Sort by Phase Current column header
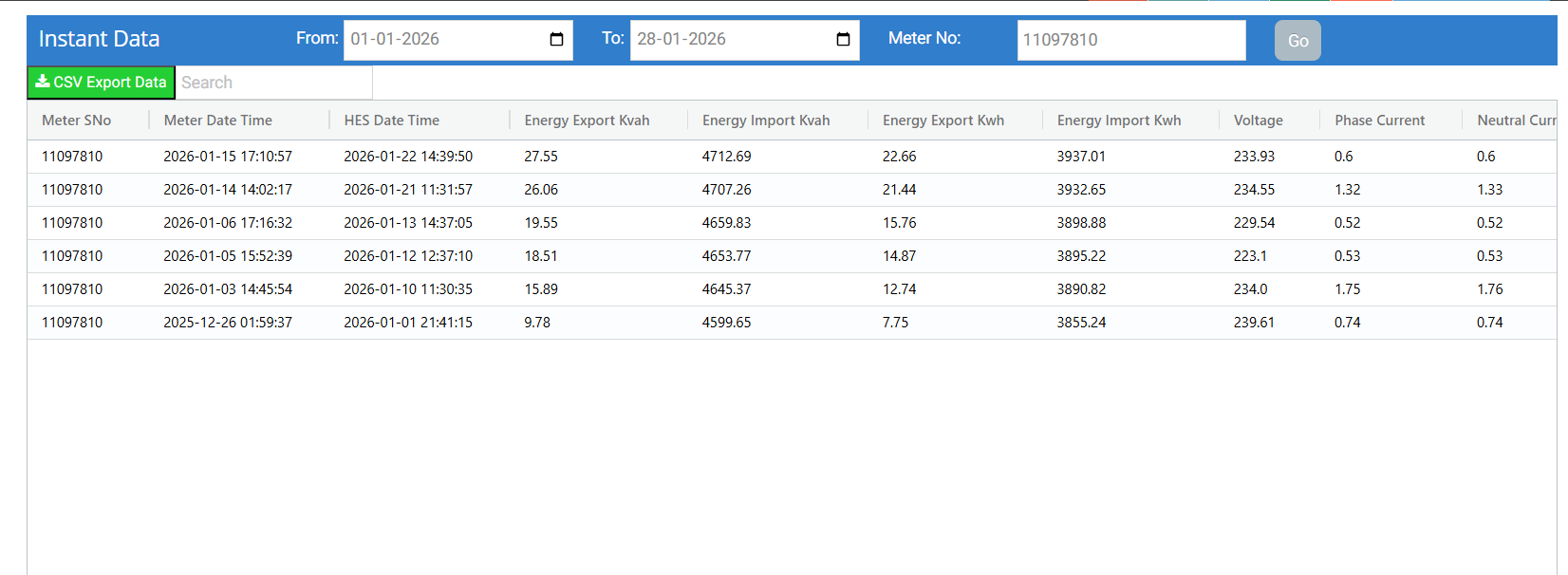The width and height of the screenshot is (1568, 575). pos(1380,121)
